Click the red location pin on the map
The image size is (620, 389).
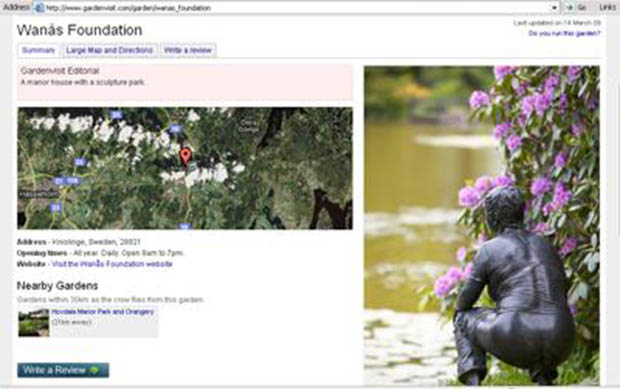185,156
